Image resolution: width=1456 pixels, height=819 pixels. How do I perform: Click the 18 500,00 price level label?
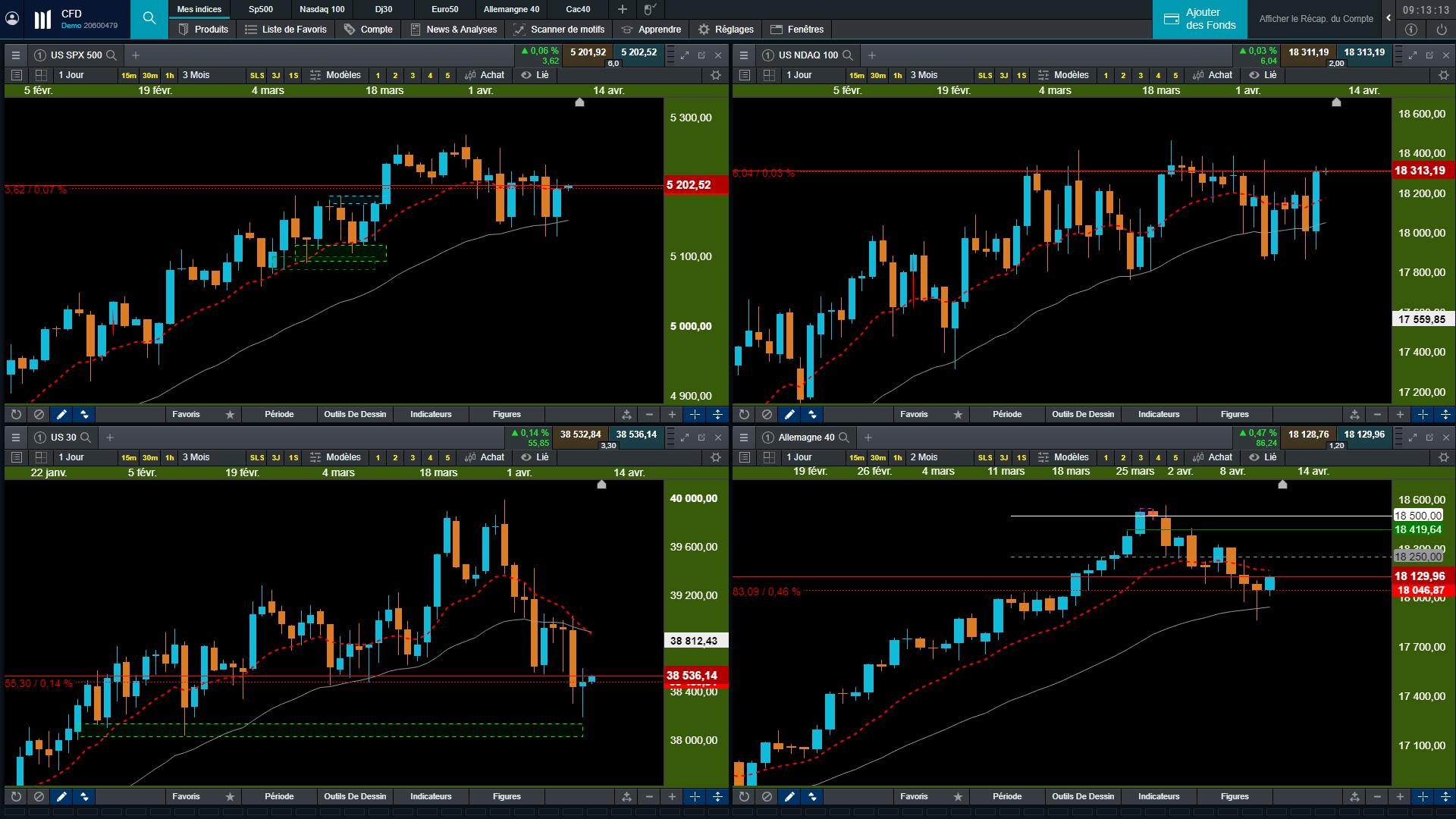pos(1418,516)
